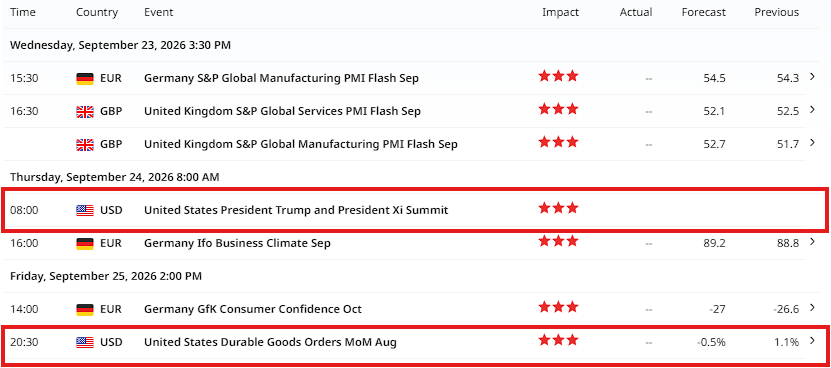Expand Durable Goods Orders MoM row chevron
This screenshot has width=831, height=368.
coord(812,341)
